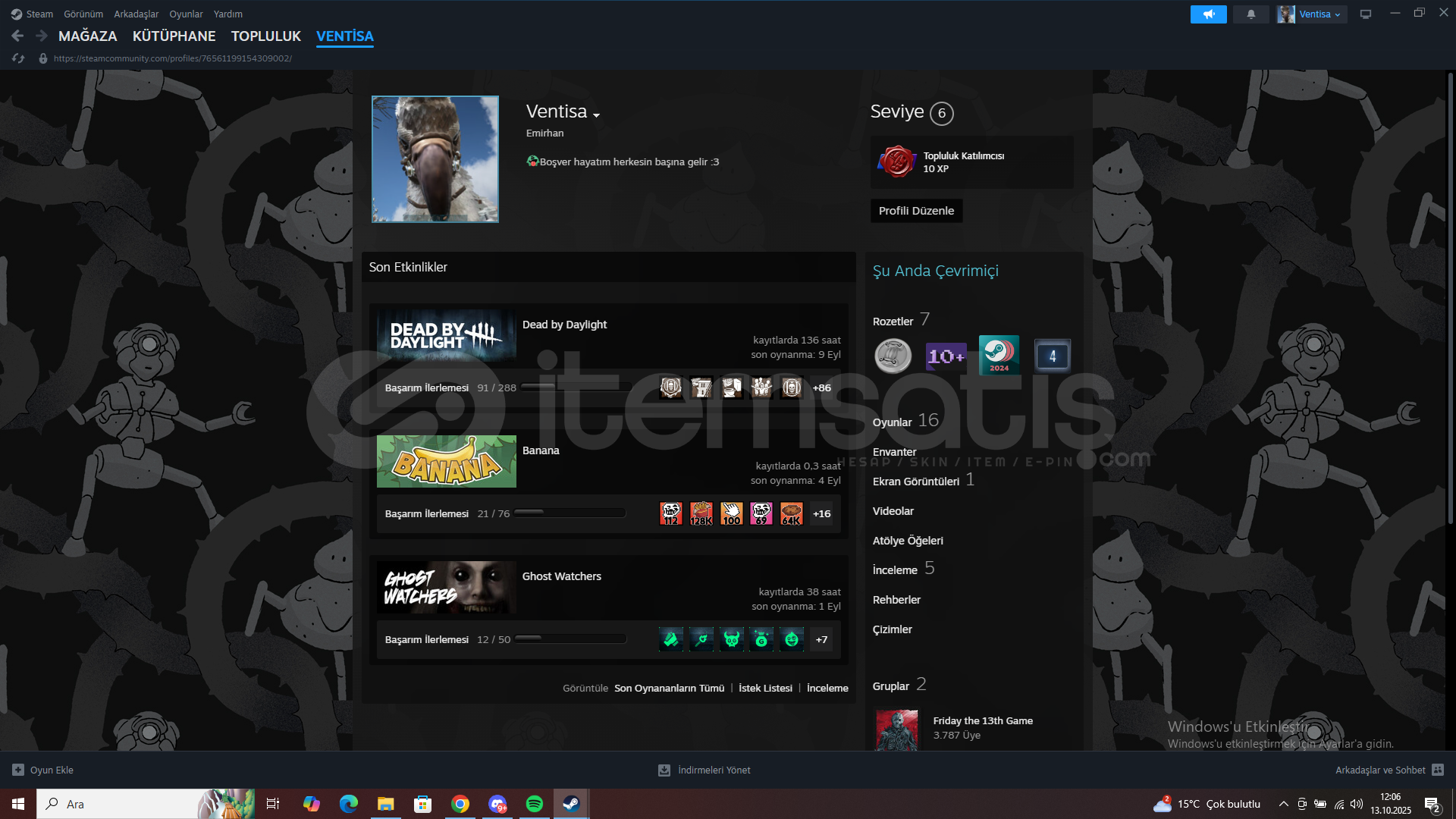Open Big Picture mode monitor icon
The height and width of the screenshot is (819, 1456).
1366,14
